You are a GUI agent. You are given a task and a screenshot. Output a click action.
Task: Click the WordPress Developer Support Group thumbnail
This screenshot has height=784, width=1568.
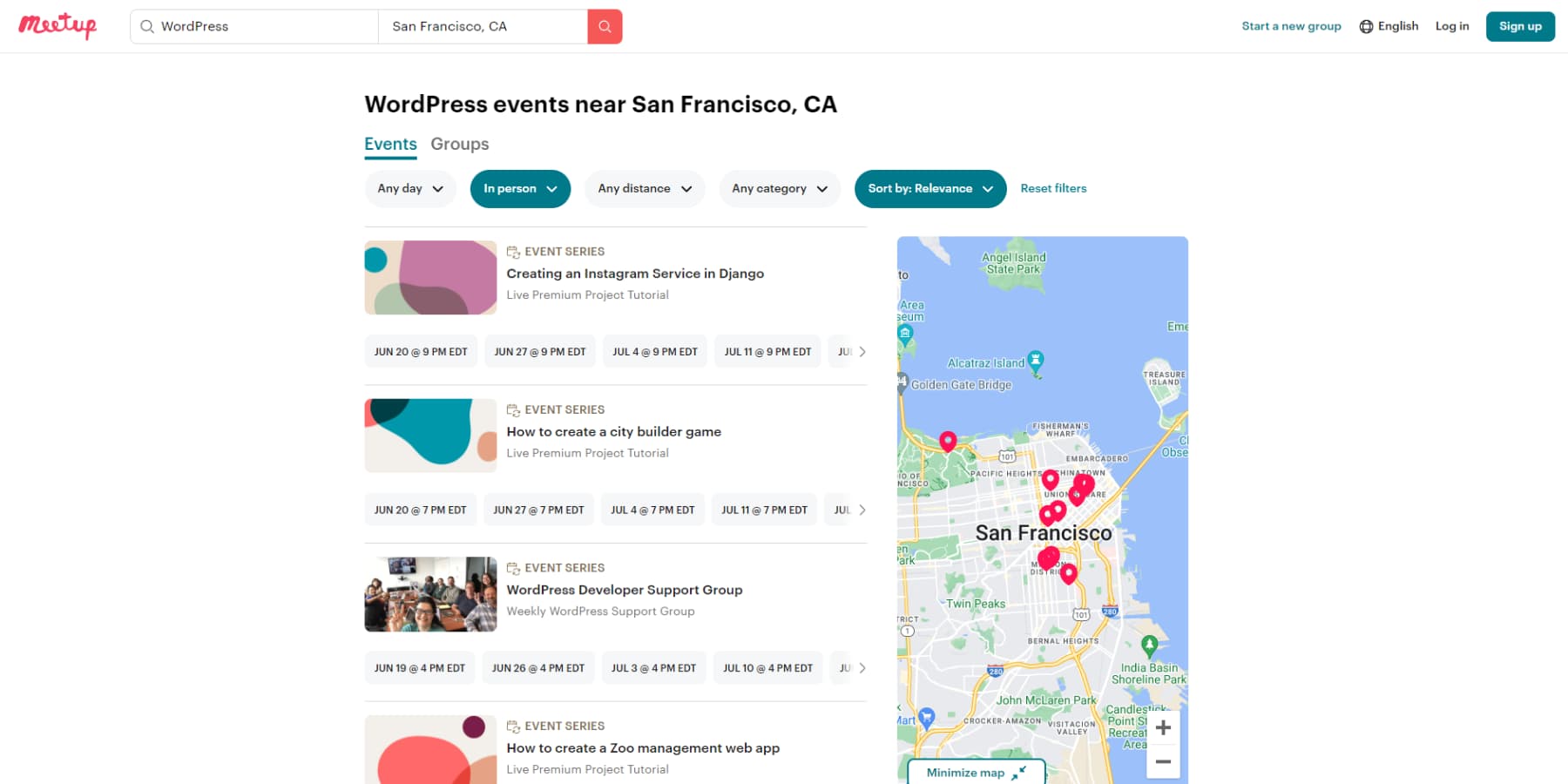(429, 594)
